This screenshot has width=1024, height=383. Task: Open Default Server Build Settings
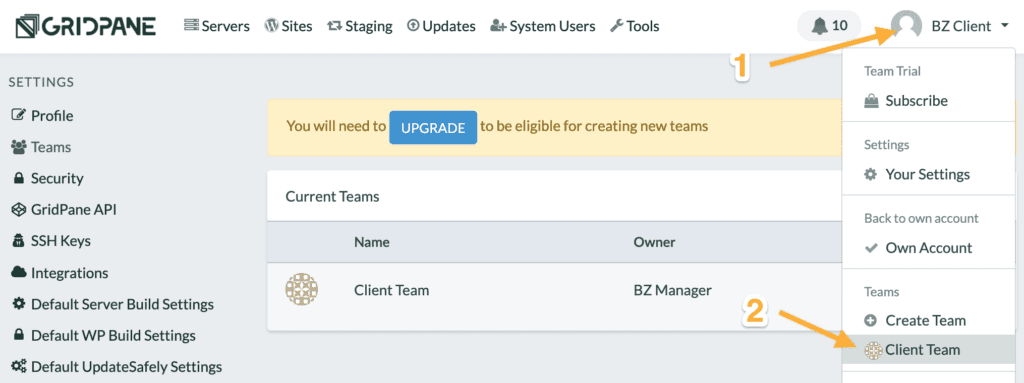coord(112,305)
